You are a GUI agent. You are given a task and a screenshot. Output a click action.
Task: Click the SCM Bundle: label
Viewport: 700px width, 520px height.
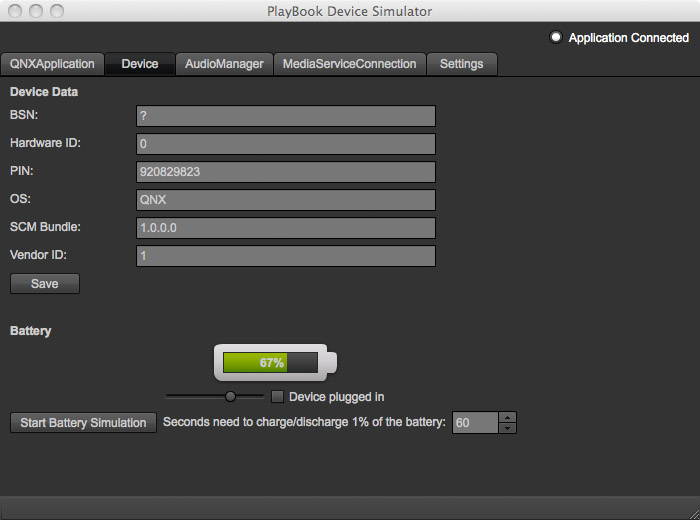pyautogui.click(x=45, y=227)
